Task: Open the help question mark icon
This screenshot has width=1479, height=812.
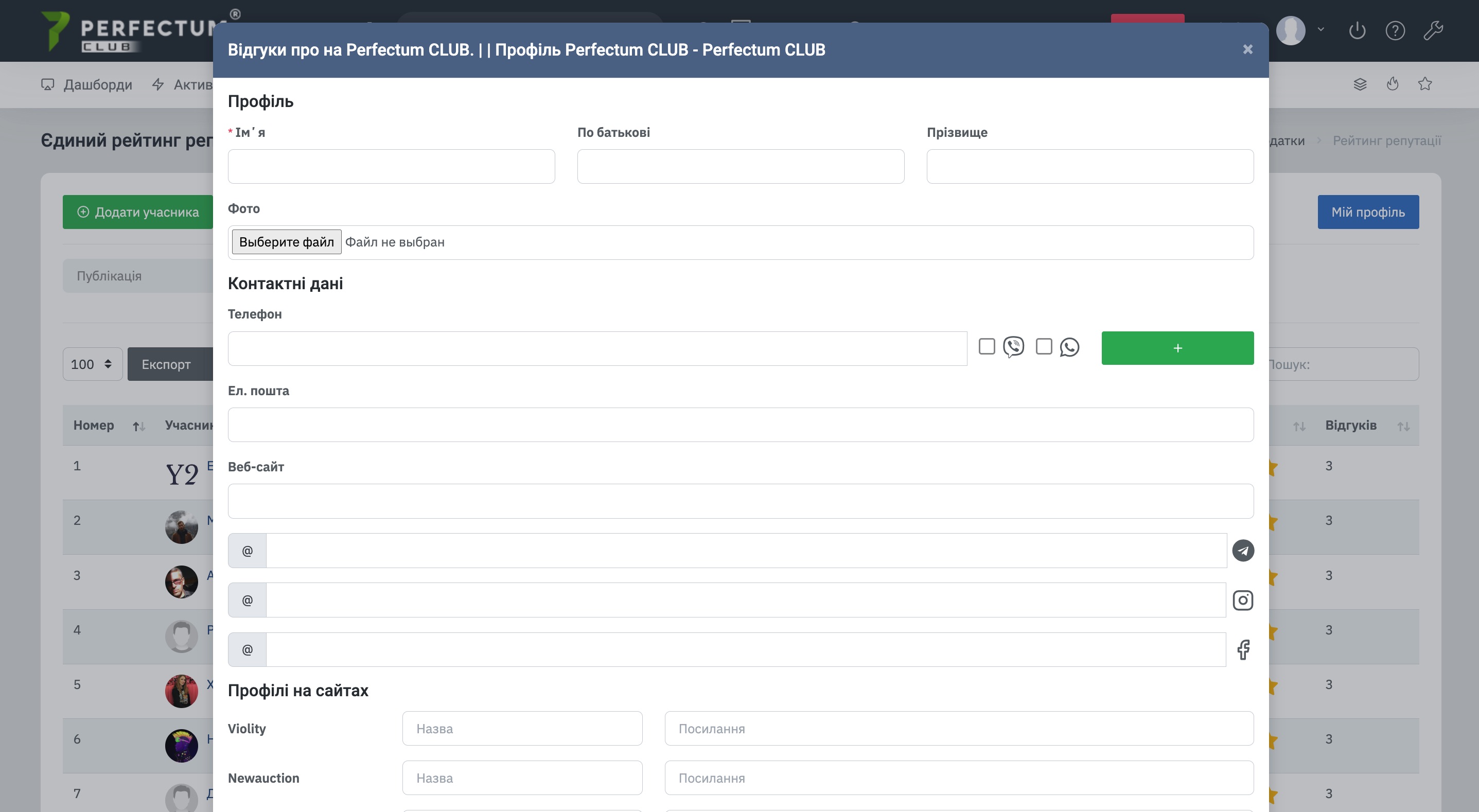Action: tap(1395, 30)
